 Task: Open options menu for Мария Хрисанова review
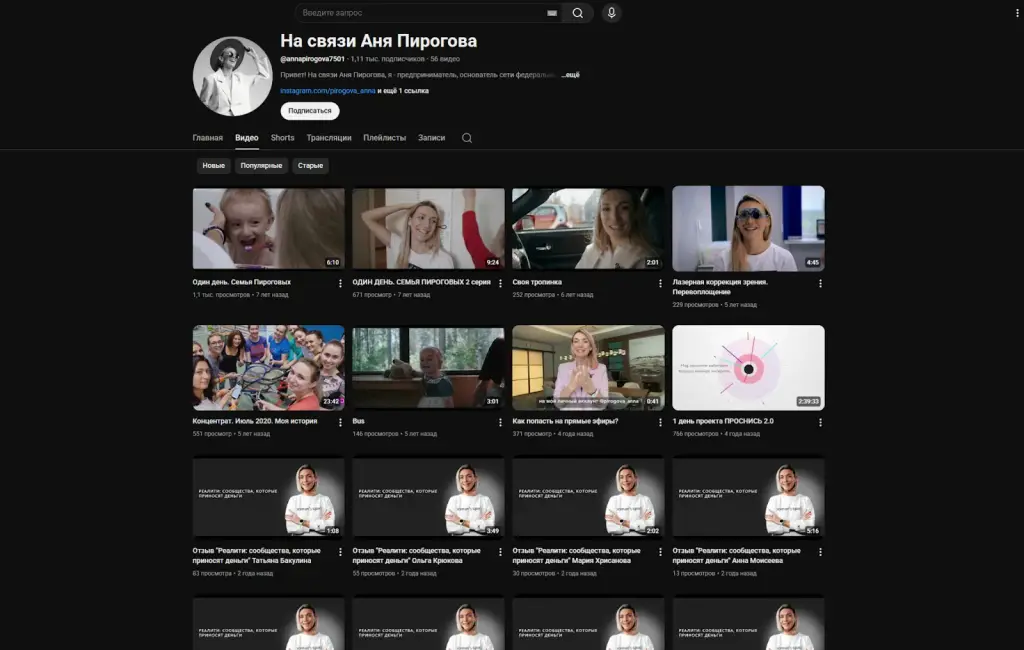(x=660, y=552)
